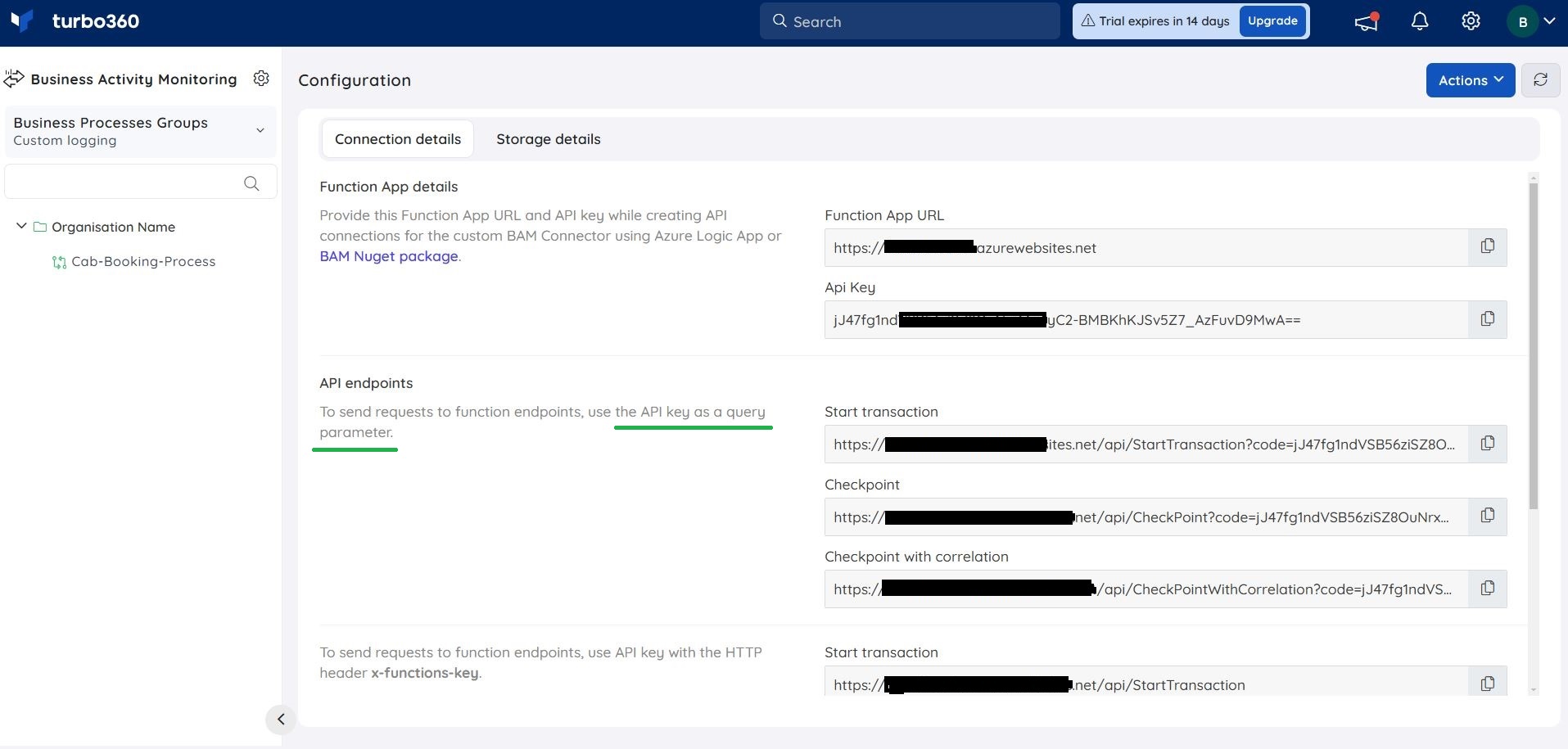Click the Configuration heading
Image resolution: width=1568 pixels, height=749 pixels.
(x=355, y=80)
